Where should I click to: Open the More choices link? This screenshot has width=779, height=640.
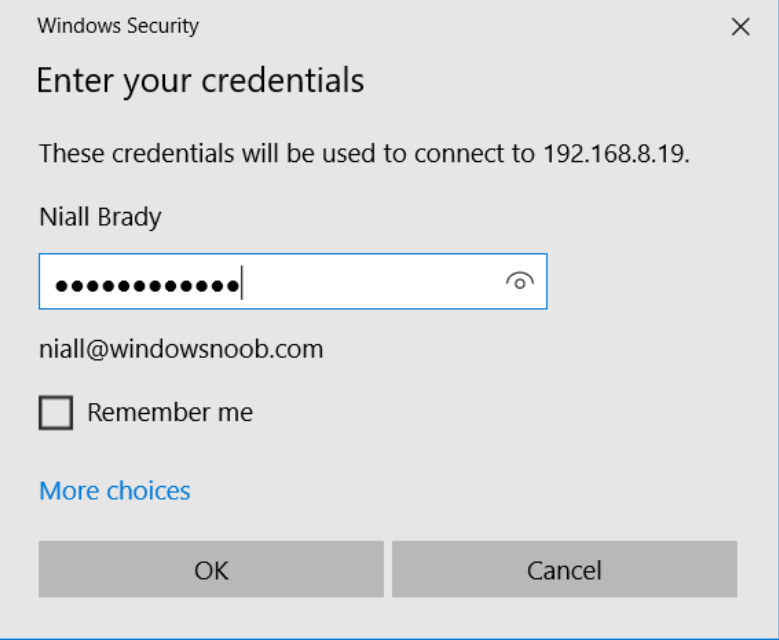pyautogui.click(x=115, y=491)
